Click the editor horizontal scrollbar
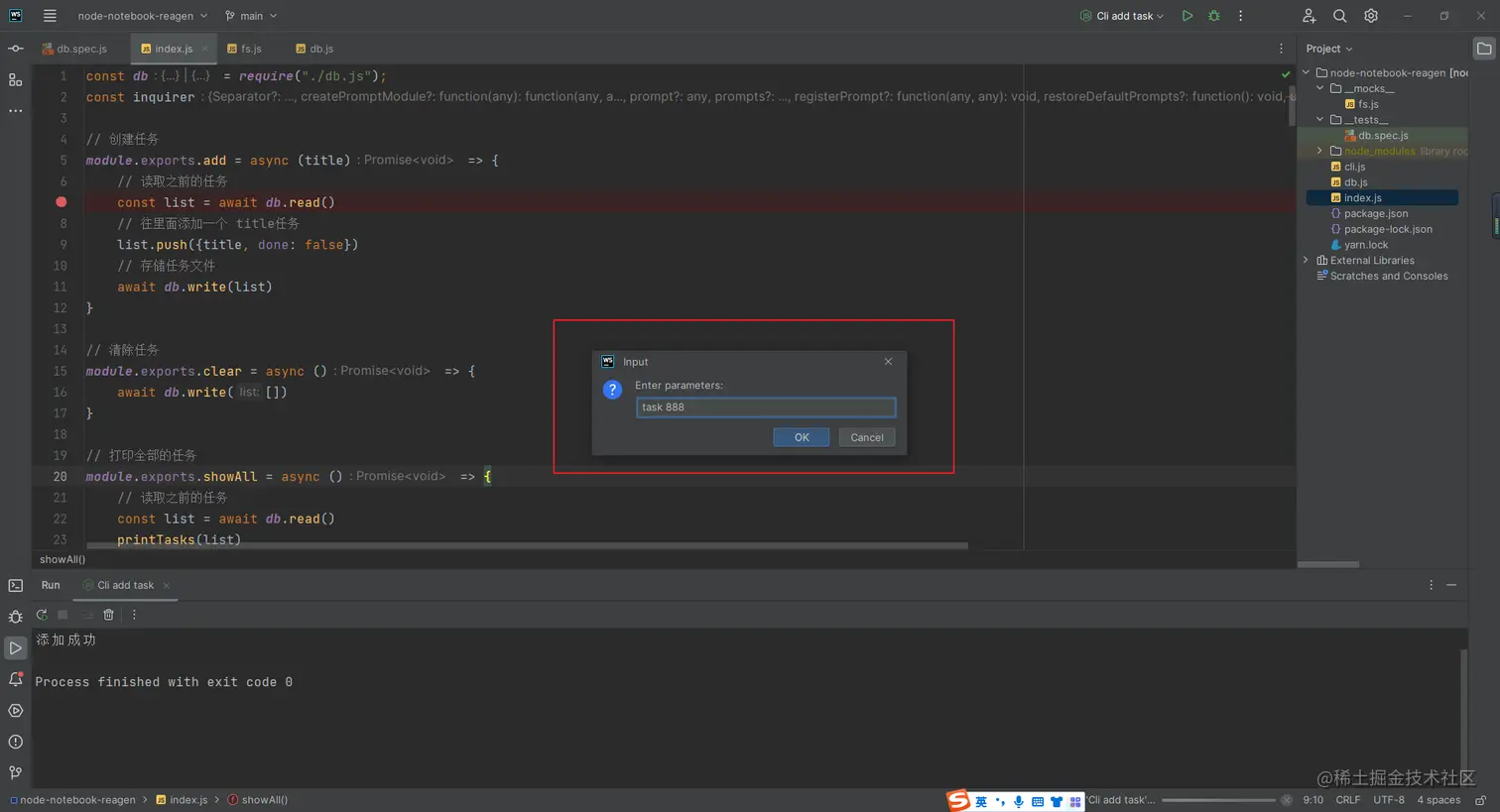The width and height of the screenshot is (1500, 812). click(x=527, y=545)
